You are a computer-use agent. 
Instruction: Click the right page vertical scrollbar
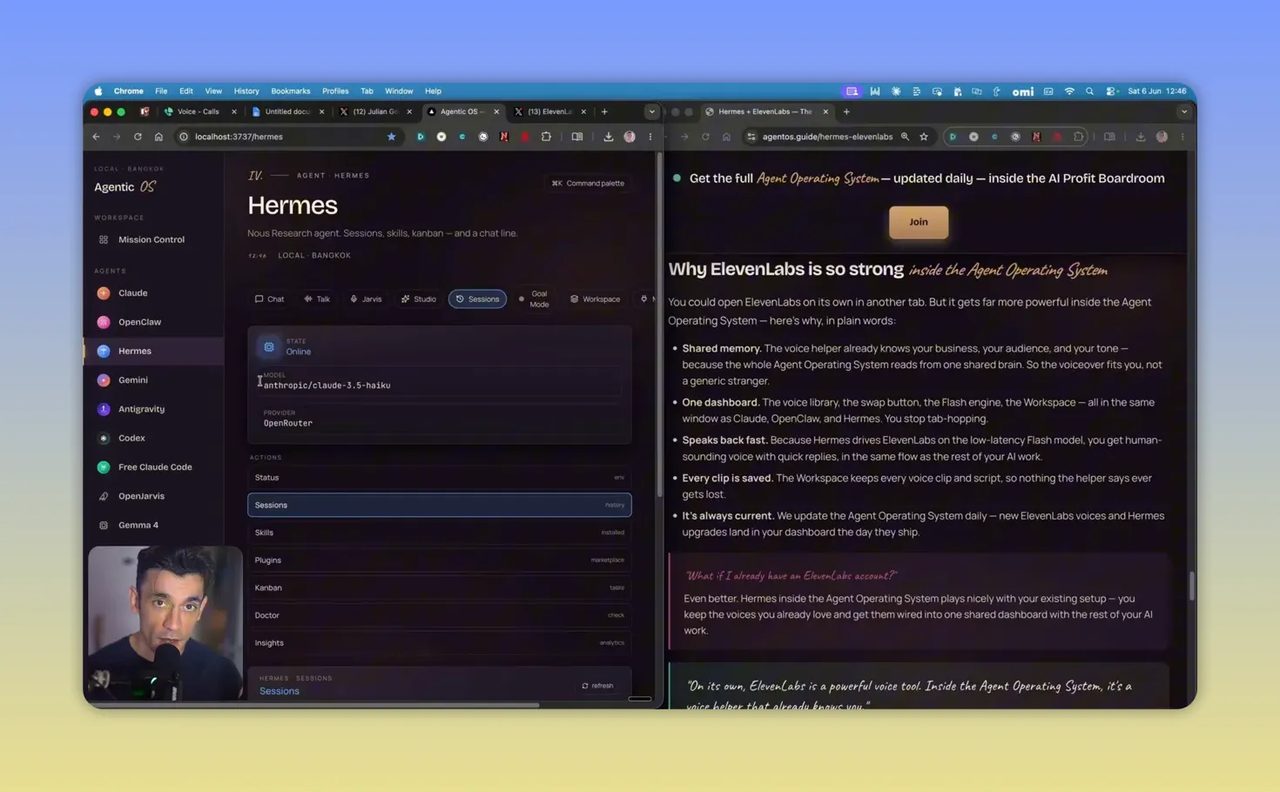1191,585
